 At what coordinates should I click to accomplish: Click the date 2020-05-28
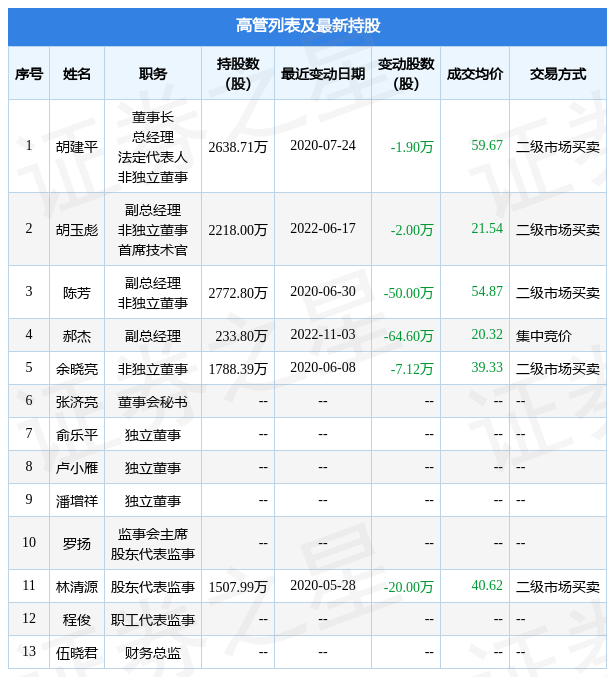tap(323, 585)
